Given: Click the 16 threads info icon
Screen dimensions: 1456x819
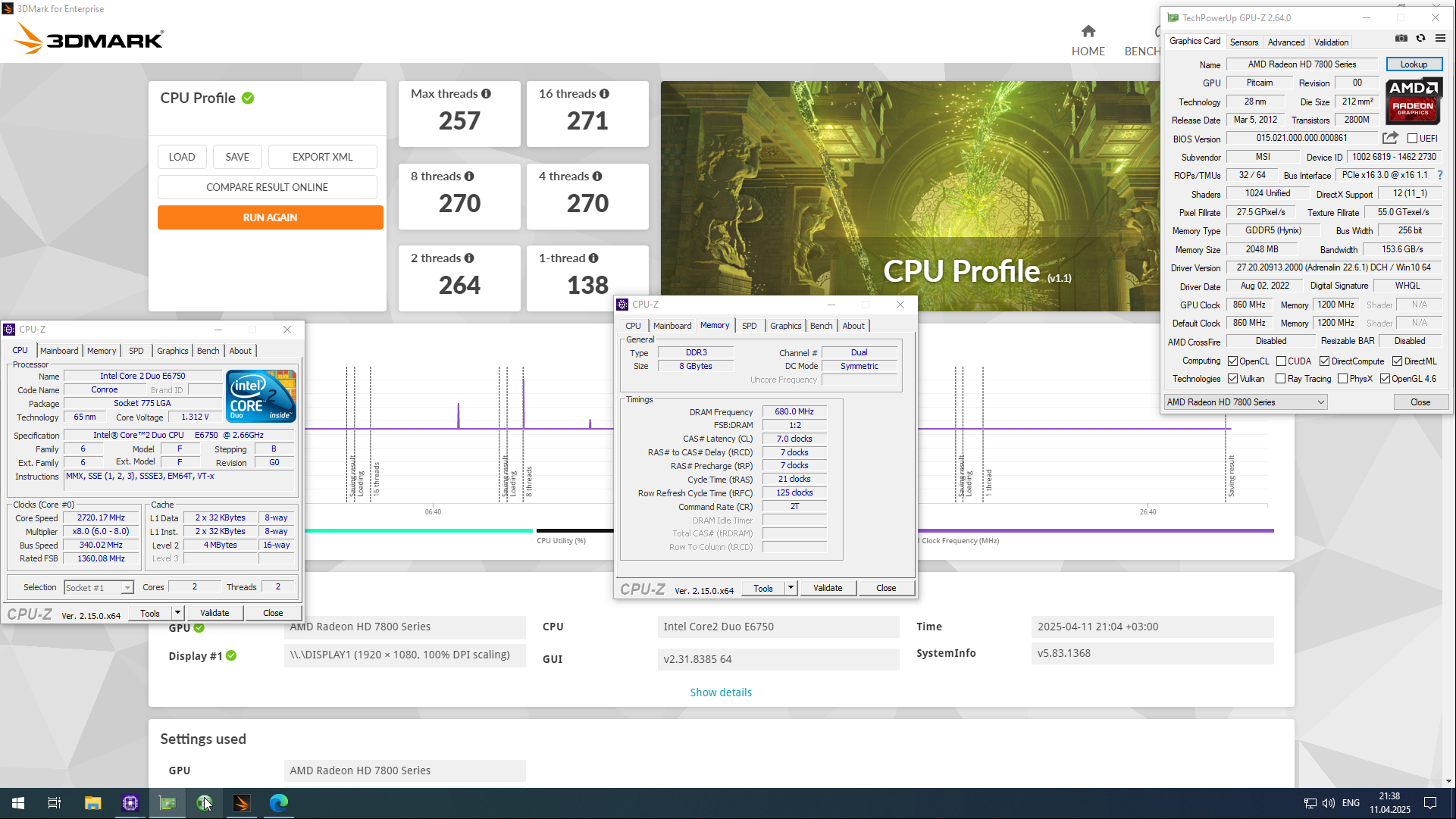Looking at the screenshot, I should point(604,94).
